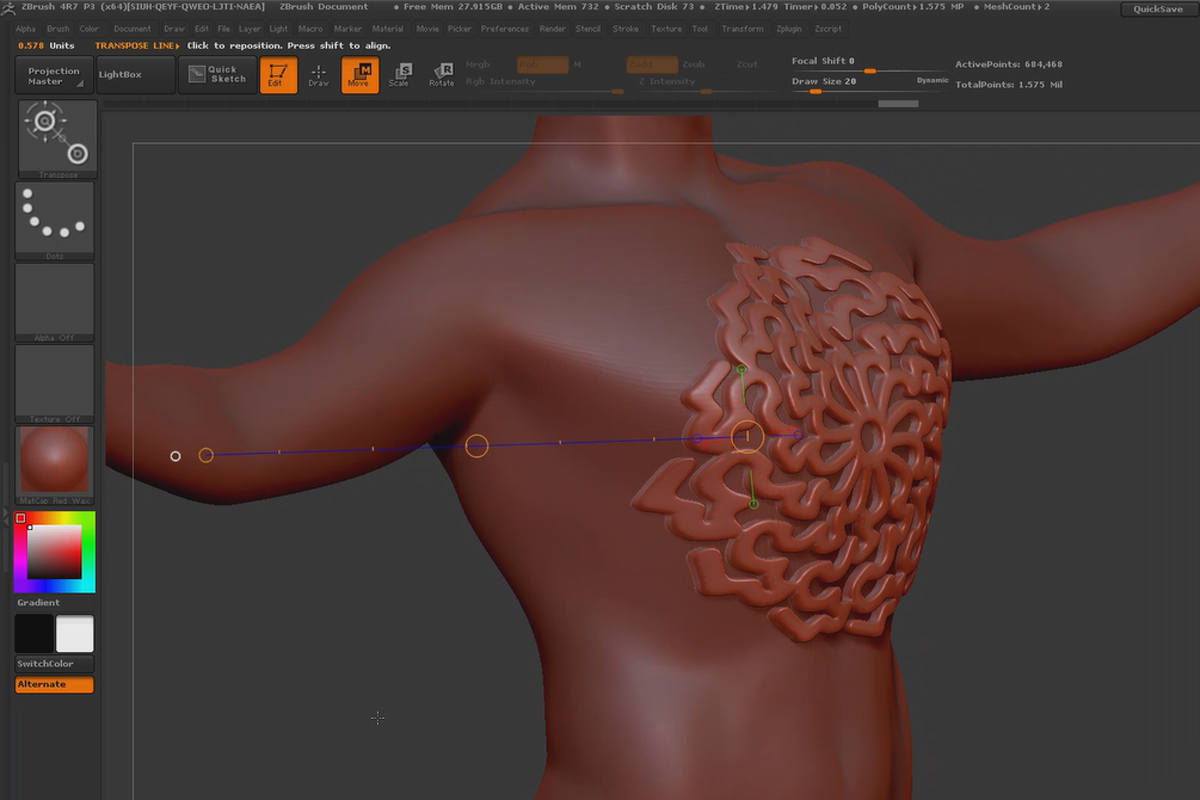Adjust the Rgb Intensity slider
This screenshot has height=800, width=1200.
[x=545, y=85]
